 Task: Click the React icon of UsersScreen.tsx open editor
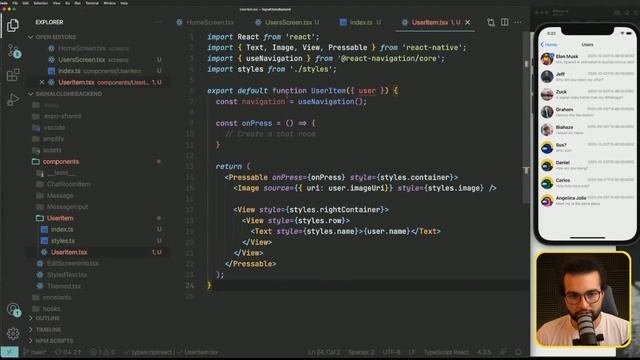(51, 60)
